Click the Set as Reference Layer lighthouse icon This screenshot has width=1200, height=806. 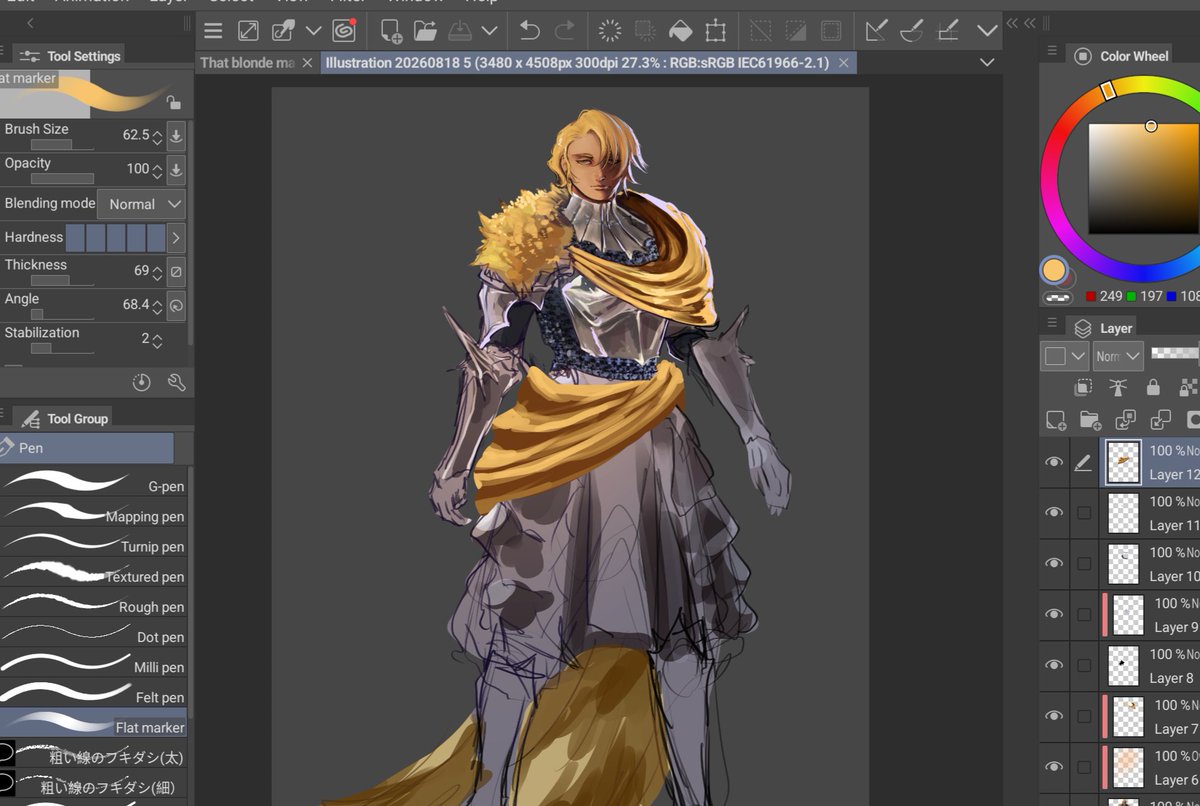(x=1118, y=387)
